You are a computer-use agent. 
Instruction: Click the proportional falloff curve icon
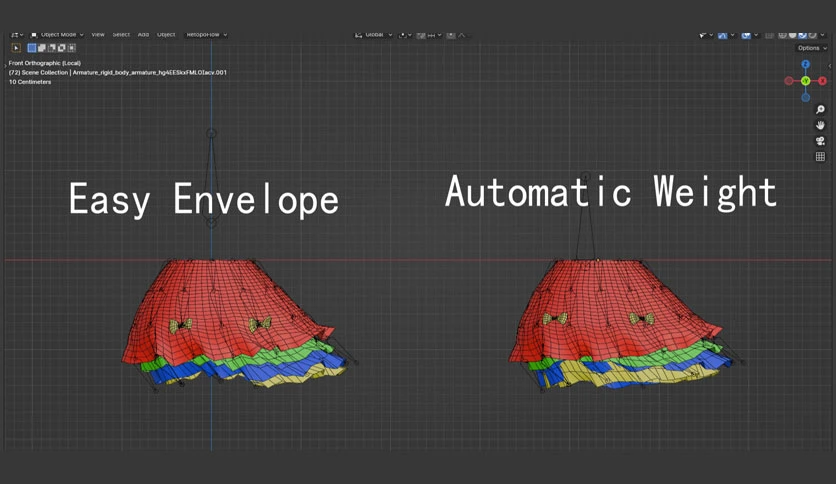coord(462,35)
